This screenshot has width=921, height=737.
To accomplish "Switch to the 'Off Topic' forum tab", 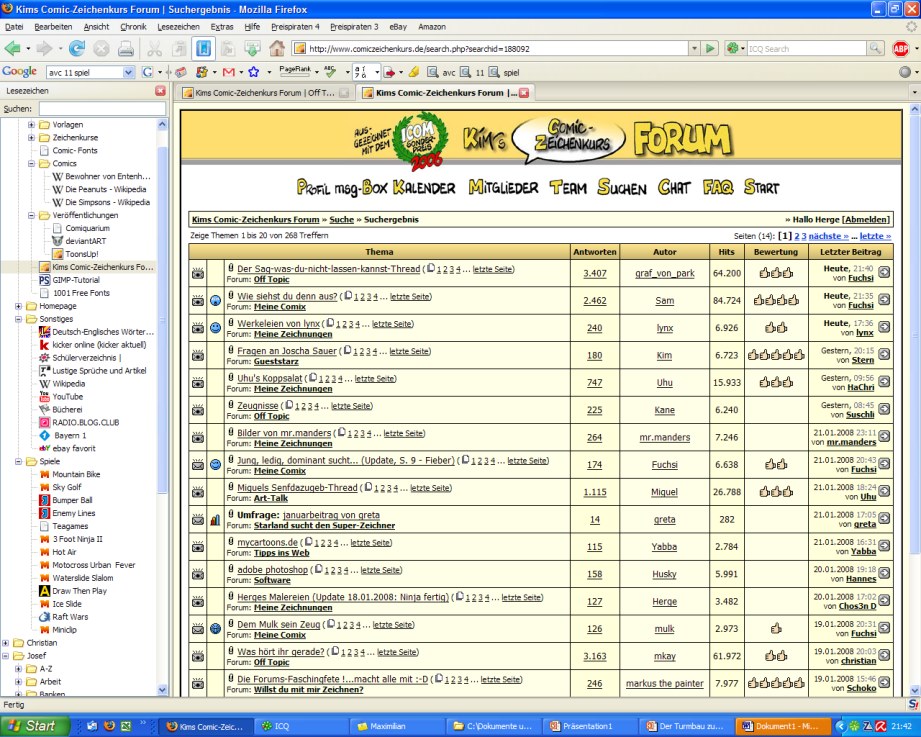I will [x=261, y=93].
